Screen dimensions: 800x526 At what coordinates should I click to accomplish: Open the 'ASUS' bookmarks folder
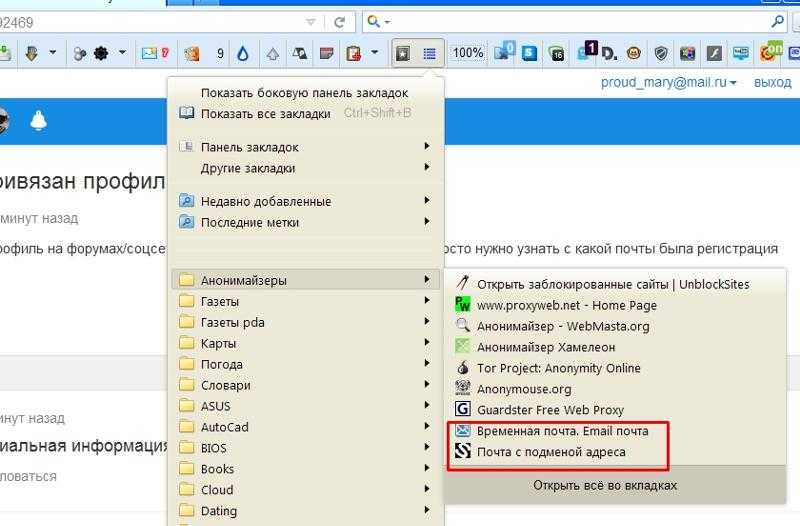click(306, 406)
